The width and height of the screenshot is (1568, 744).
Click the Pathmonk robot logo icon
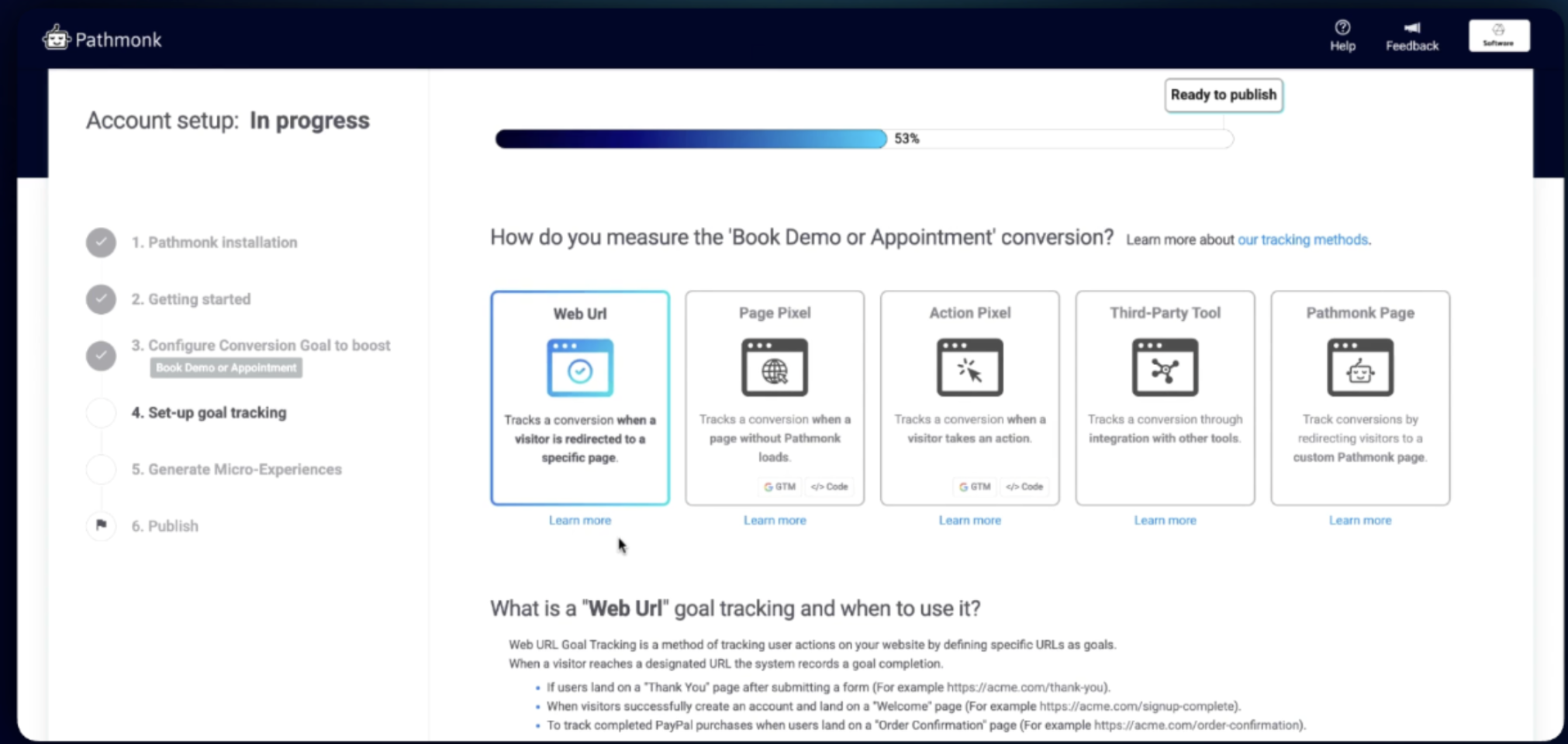pyautogui.click(x=57, y=37)
